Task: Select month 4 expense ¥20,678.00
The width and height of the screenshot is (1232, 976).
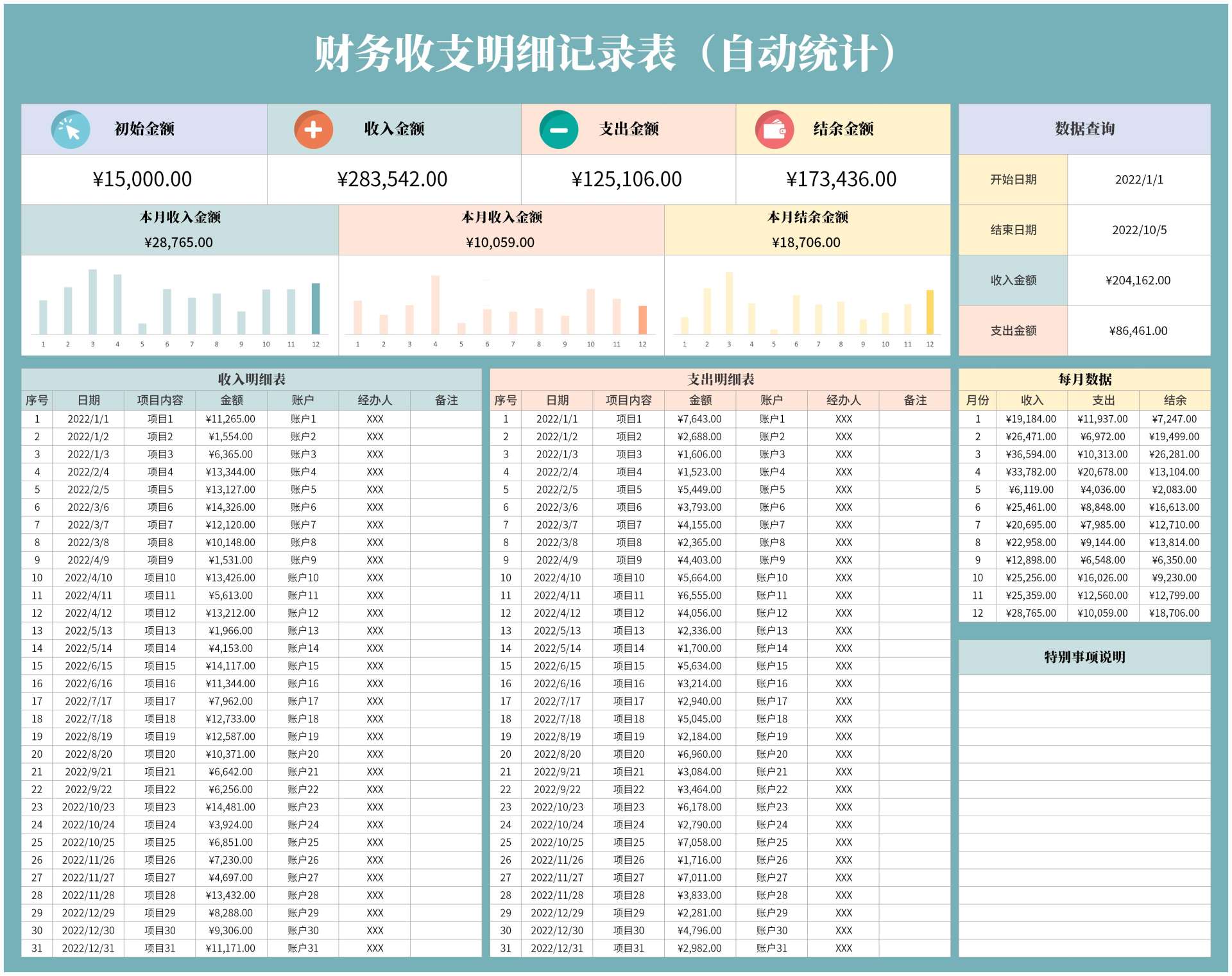Action: point(1103,472)
